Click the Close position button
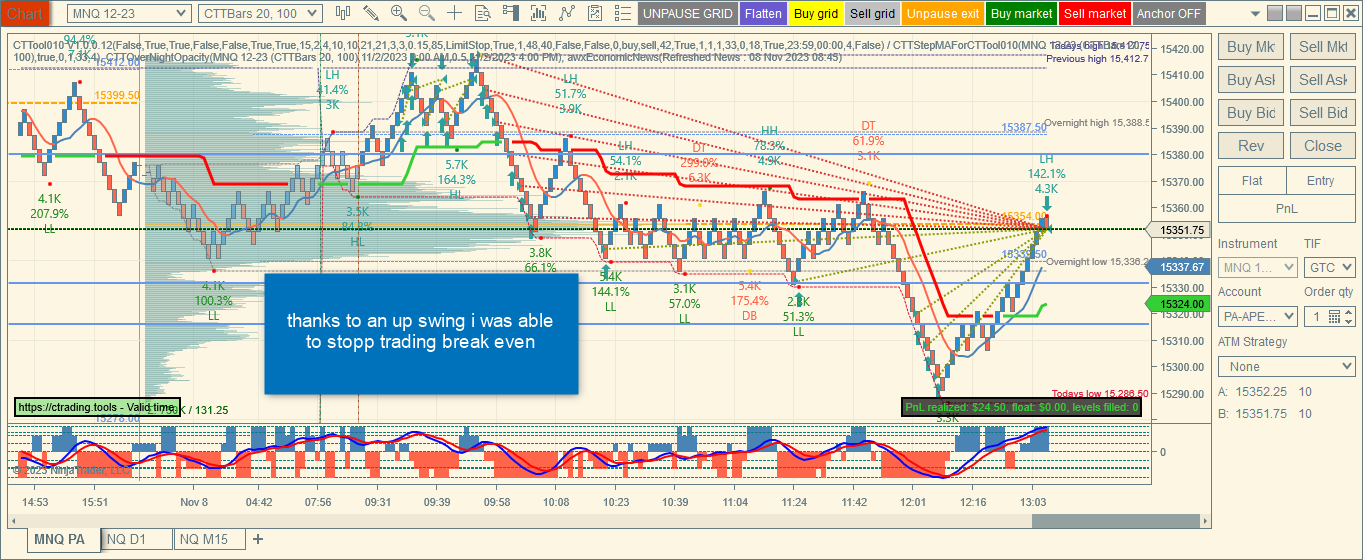 [1323, 146]
